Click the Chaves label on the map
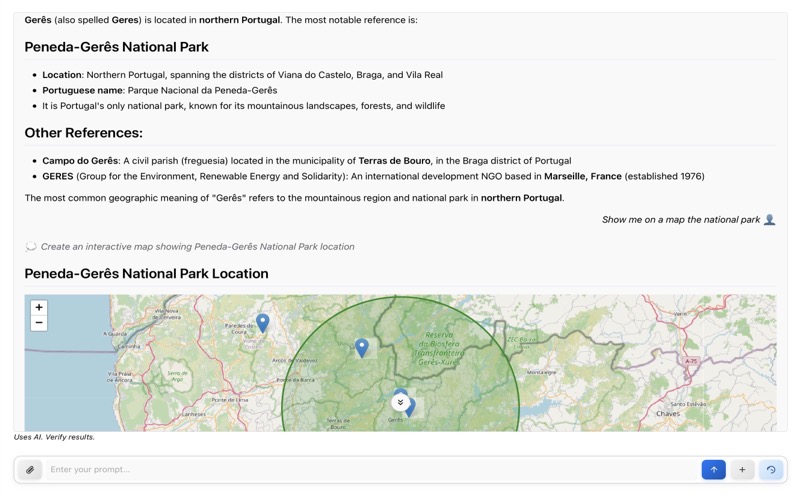The width and height of the screenshot is (800, 500). [667, 413]
